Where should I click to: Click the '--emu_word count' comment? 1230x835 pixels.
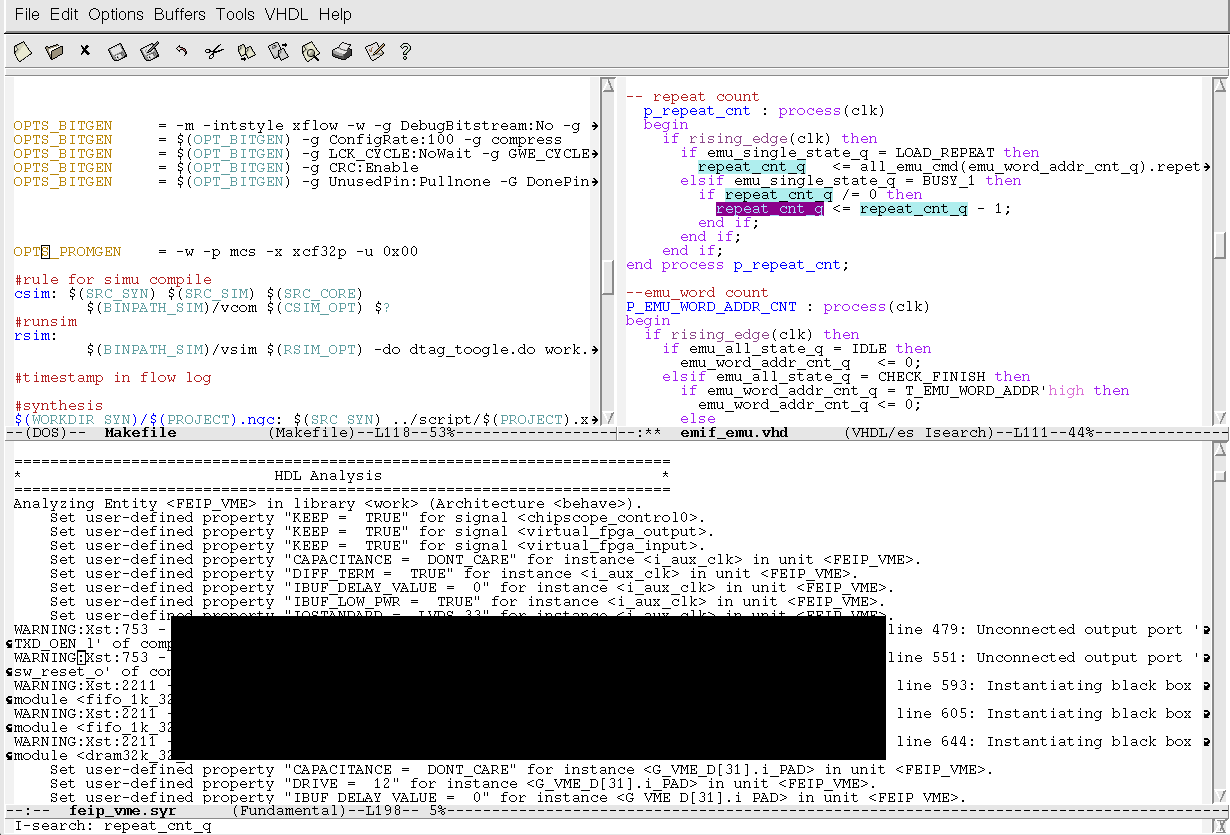697,293
